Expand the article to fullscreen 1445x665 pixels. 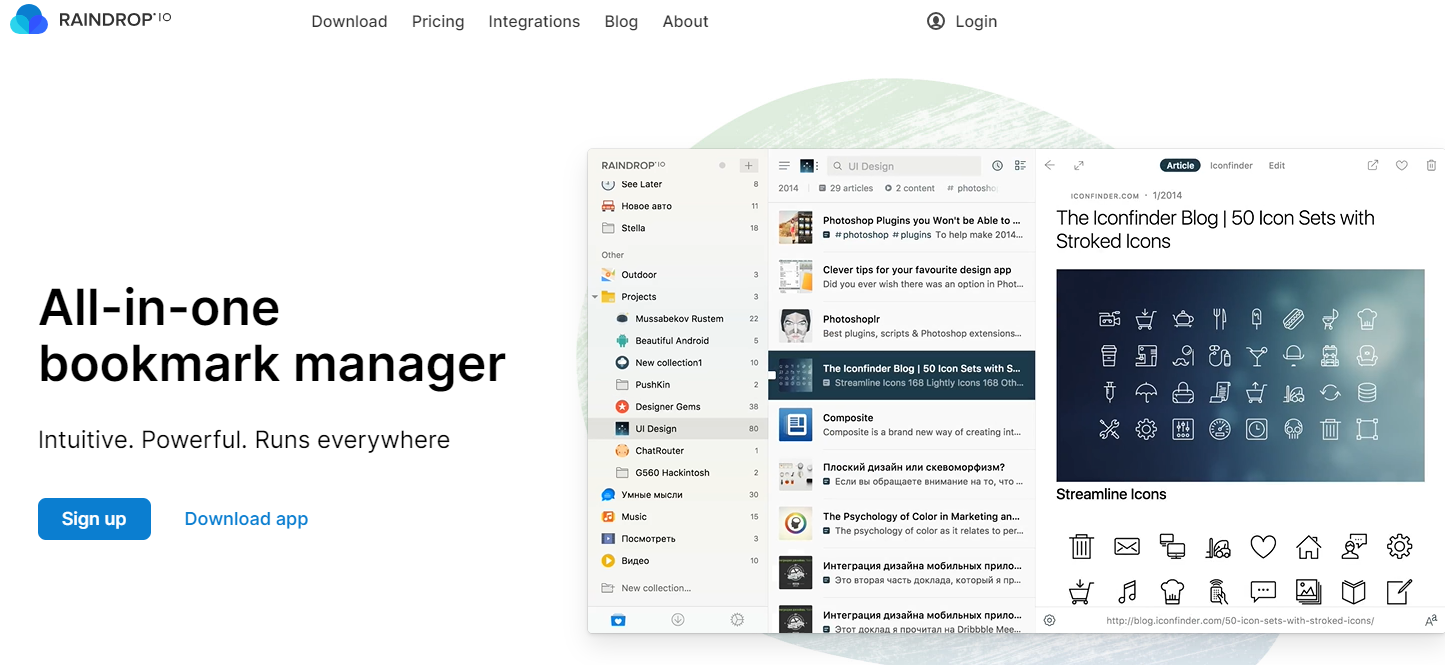pyautogui.click(x=1079, y=166)
